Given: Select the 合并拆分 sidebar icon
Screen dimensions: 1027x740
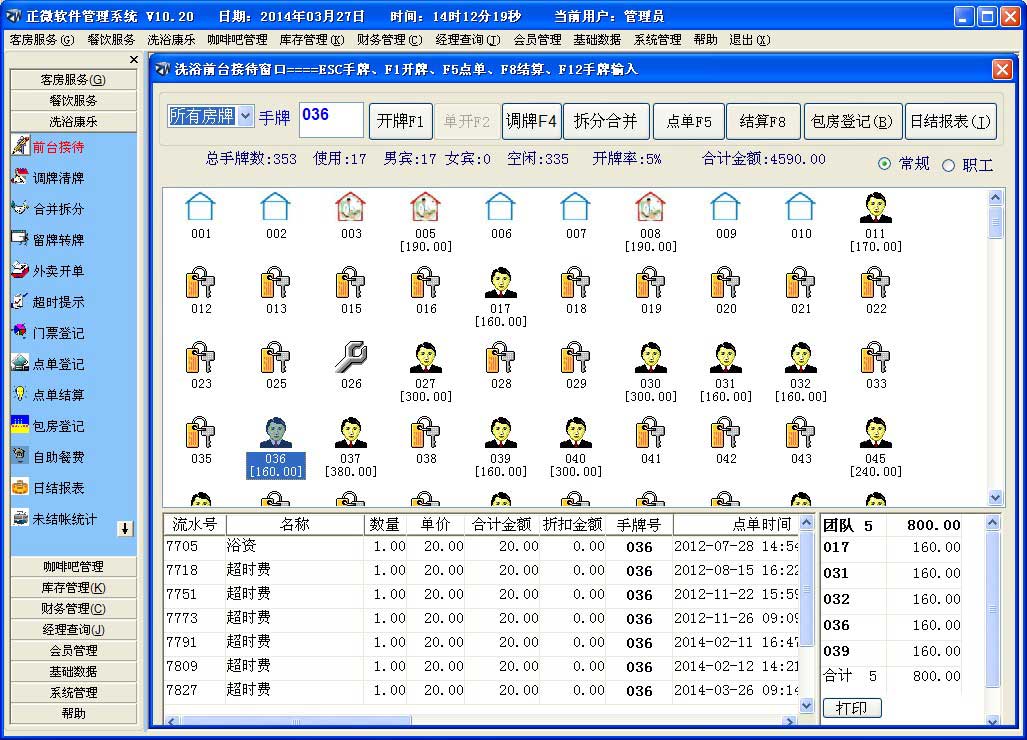Looking at the screenshot, I should [21, 208].
